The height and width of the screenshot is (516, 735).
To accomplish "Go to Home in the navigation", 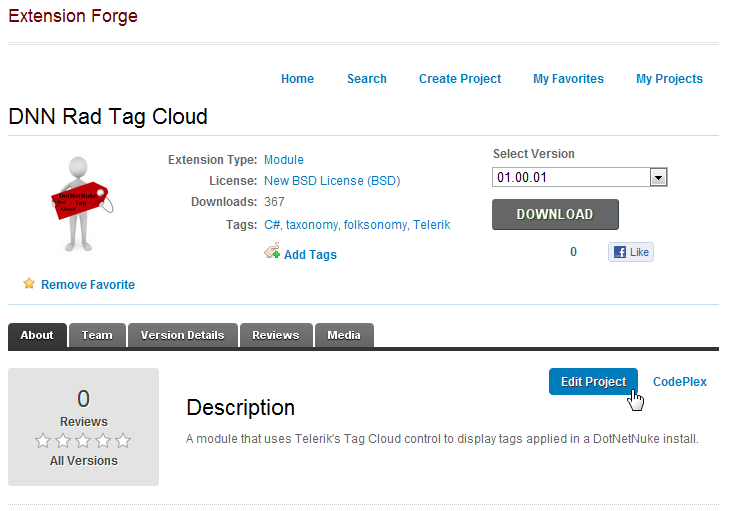I will (297, 79).
